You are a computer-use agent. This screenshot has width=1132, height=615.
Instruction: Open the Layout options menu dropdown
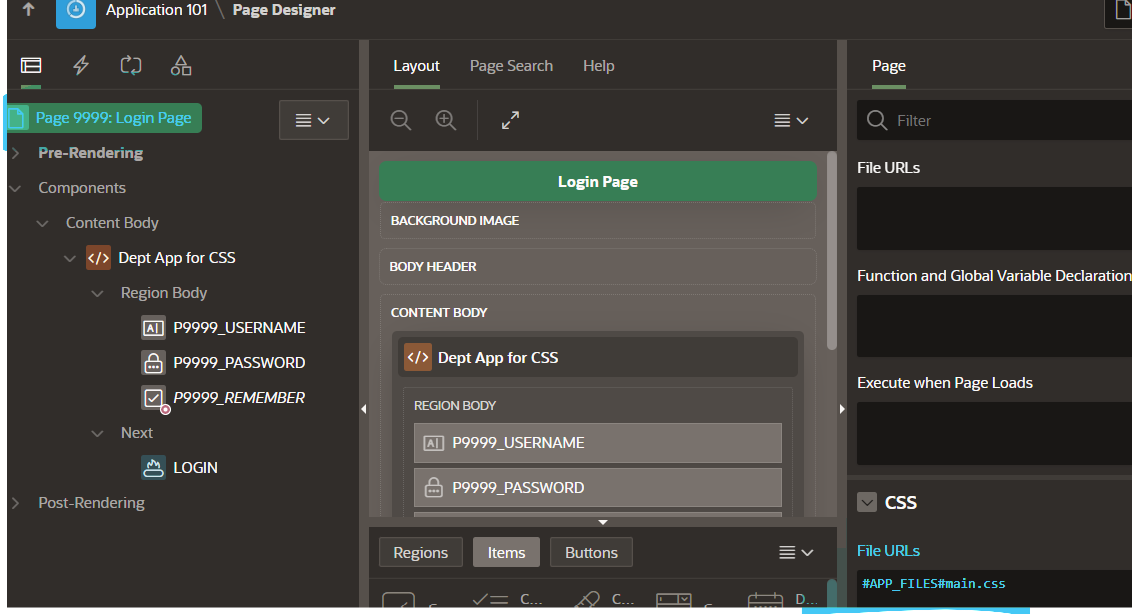(x=791, y=120)
